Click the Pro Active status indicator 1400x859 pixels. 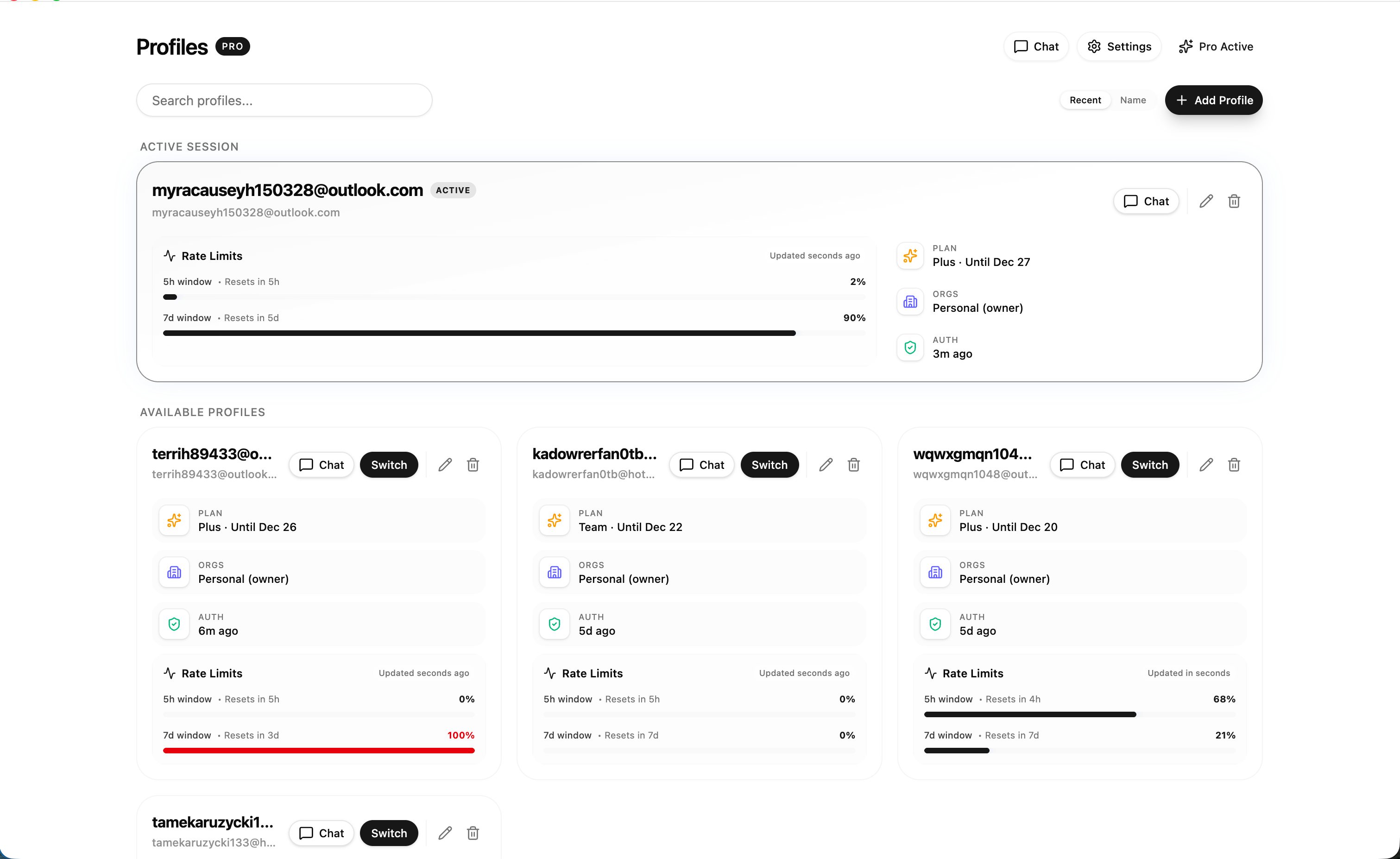1216,47
